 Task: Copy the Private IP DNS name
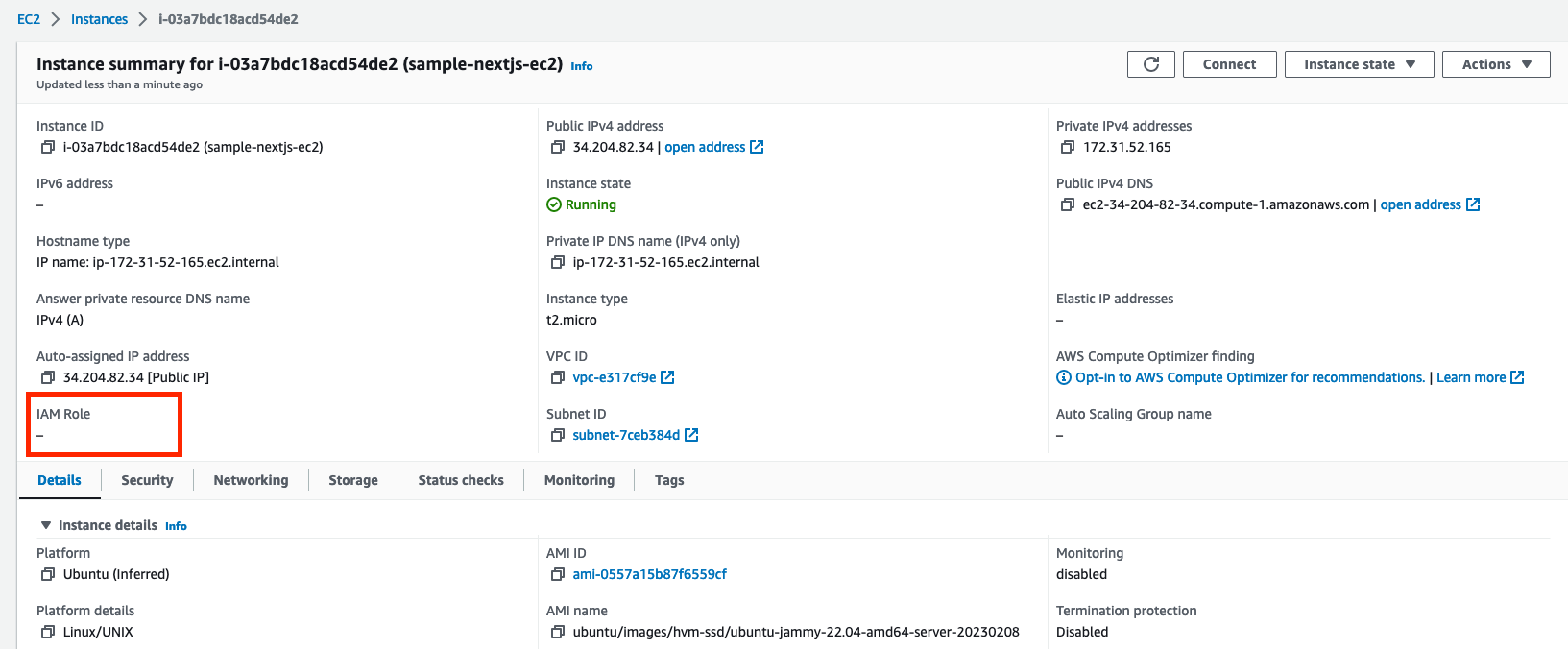[x=558, y=263]
